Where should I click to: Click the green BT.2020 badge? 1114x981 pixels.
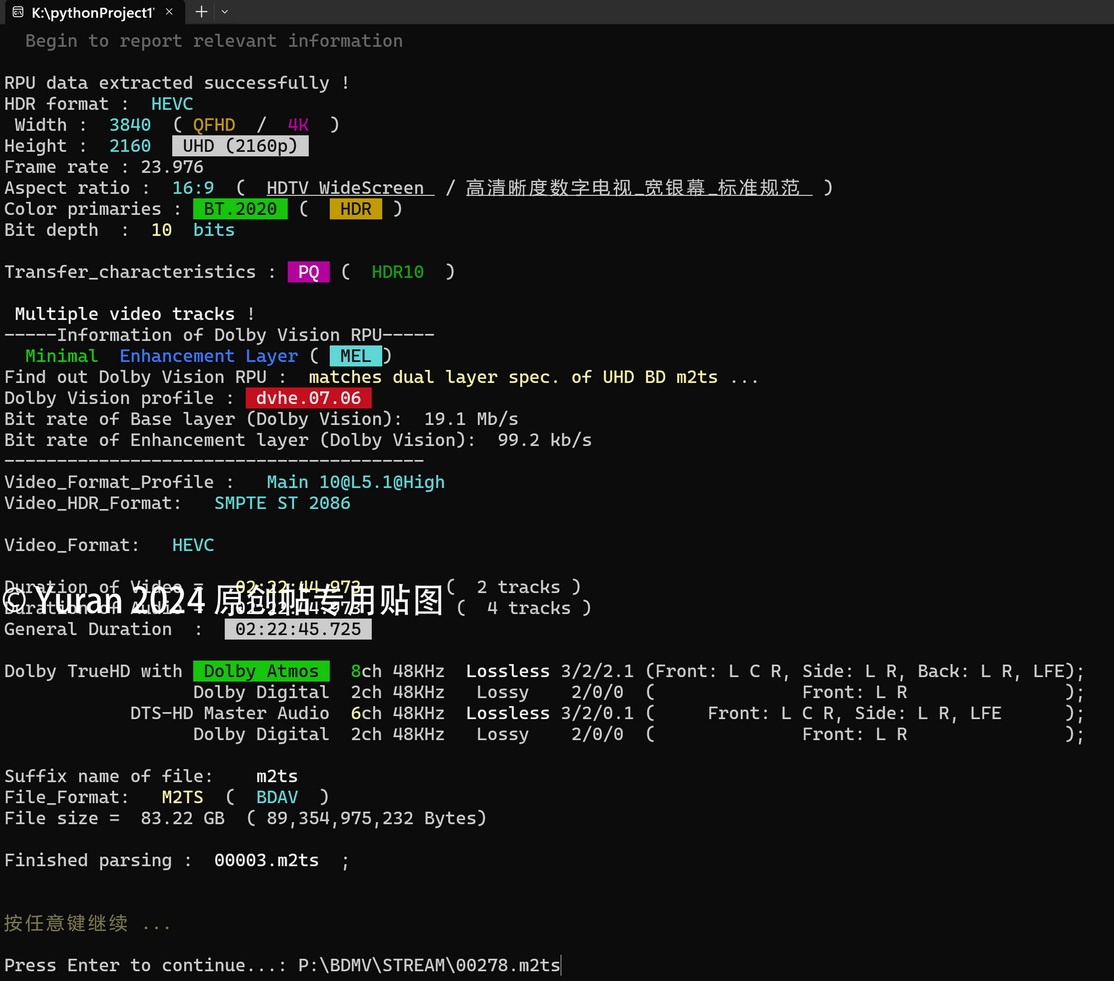[x=240, y=209]
